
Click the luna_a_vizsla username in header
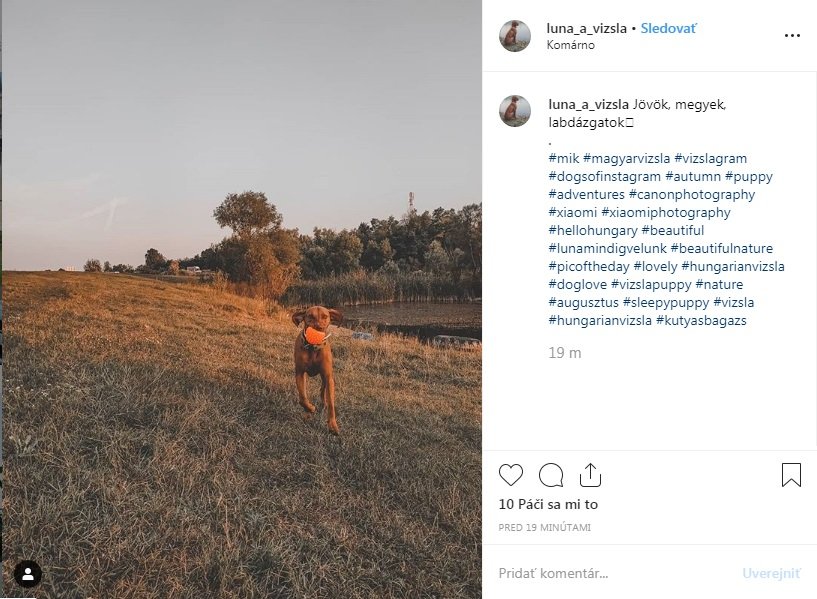[x=587, y=28]
